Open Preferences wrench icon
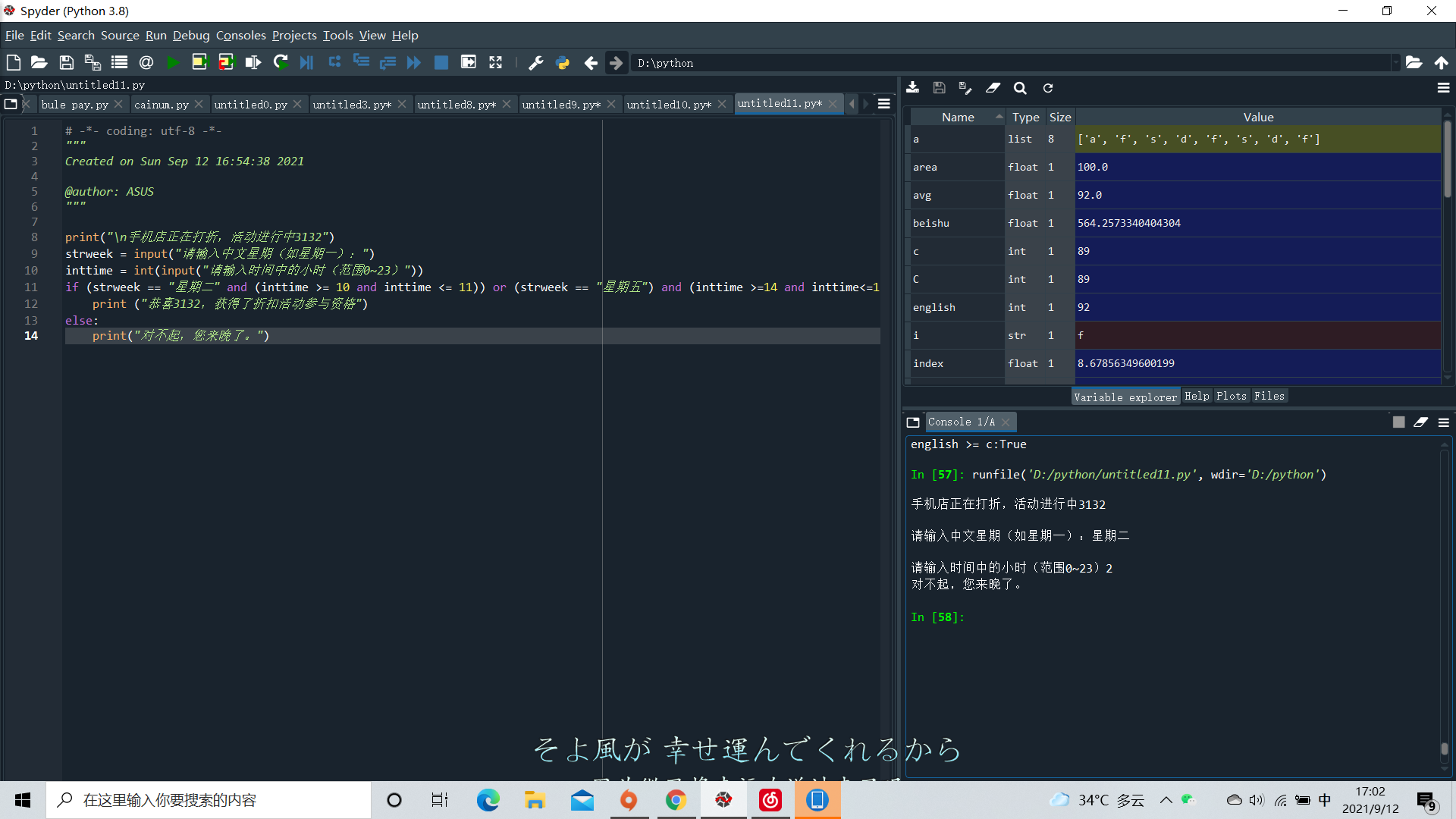The width and height of the screenshot is (1456, 819). [536, 63]
